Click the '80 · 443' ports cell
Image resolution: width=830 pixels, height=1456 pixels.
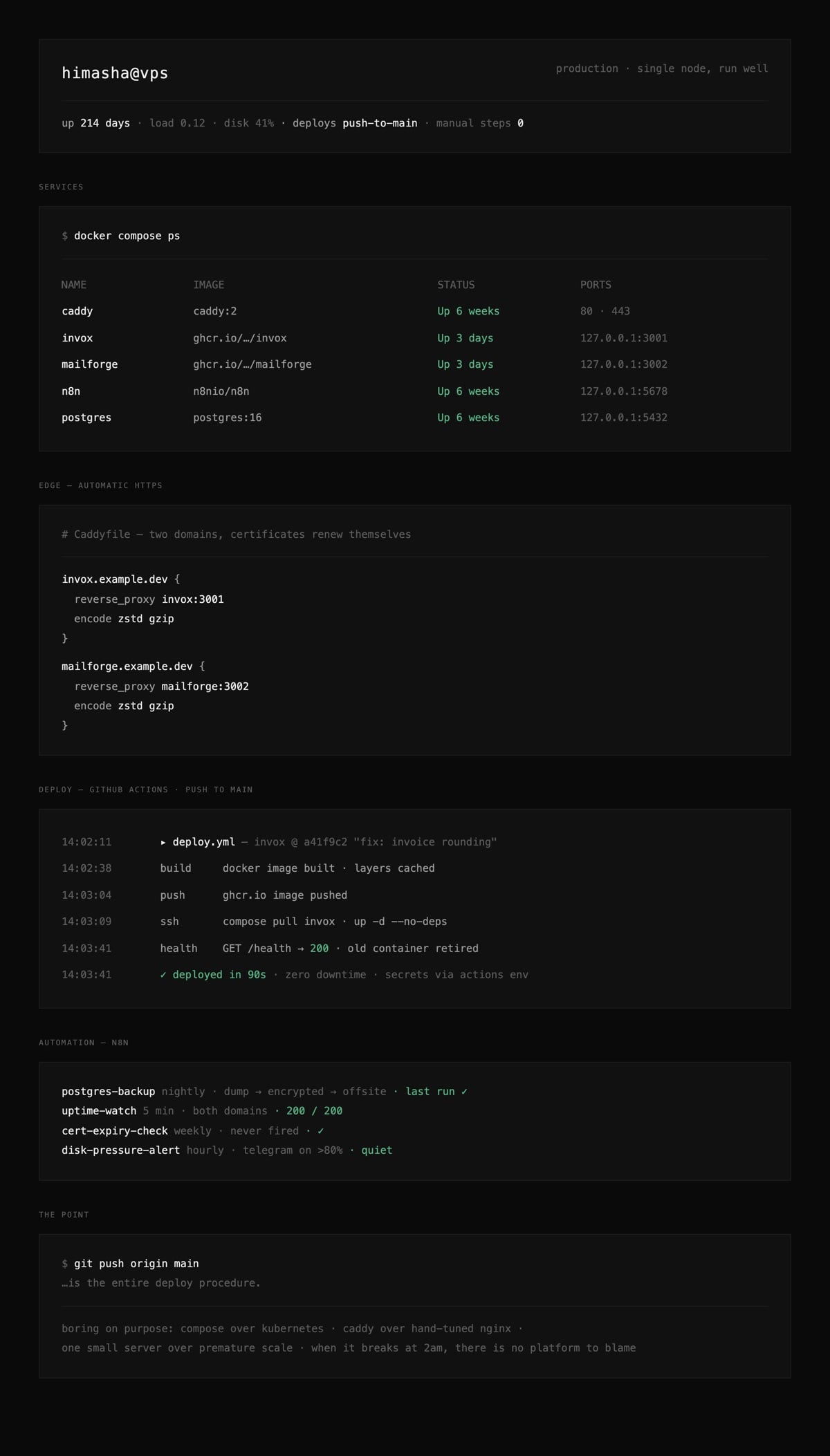click(x=605, y=311)
